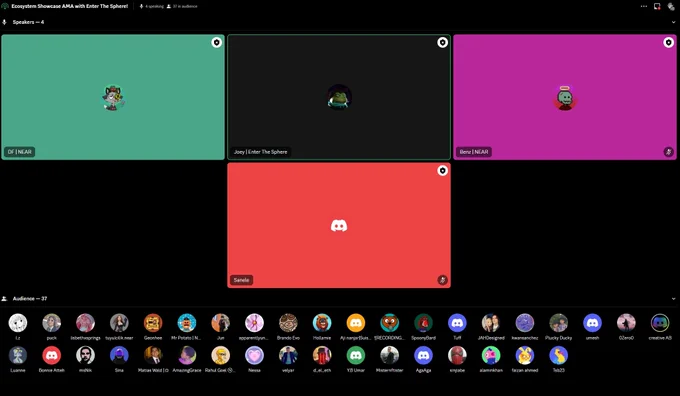Open Luanne's audience avatar
Screen dimensions: 680x396
click(x=18, y=355)
